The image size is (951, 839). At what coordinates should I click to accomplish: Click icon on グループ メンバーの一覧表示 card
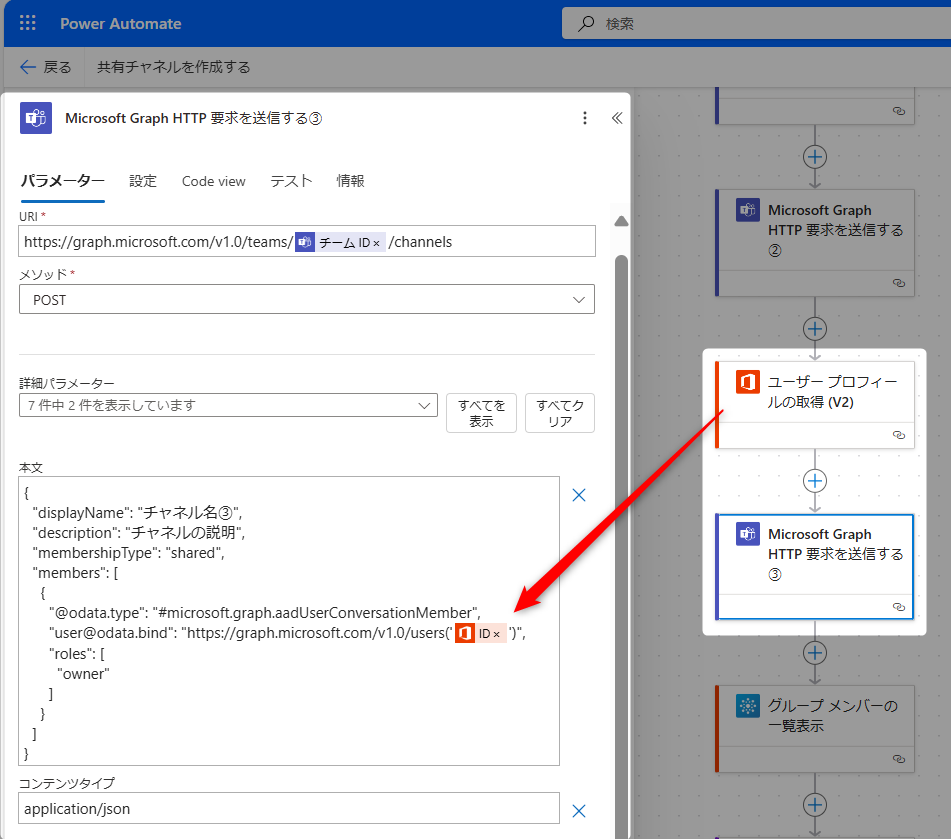click(x=748, y=706)
